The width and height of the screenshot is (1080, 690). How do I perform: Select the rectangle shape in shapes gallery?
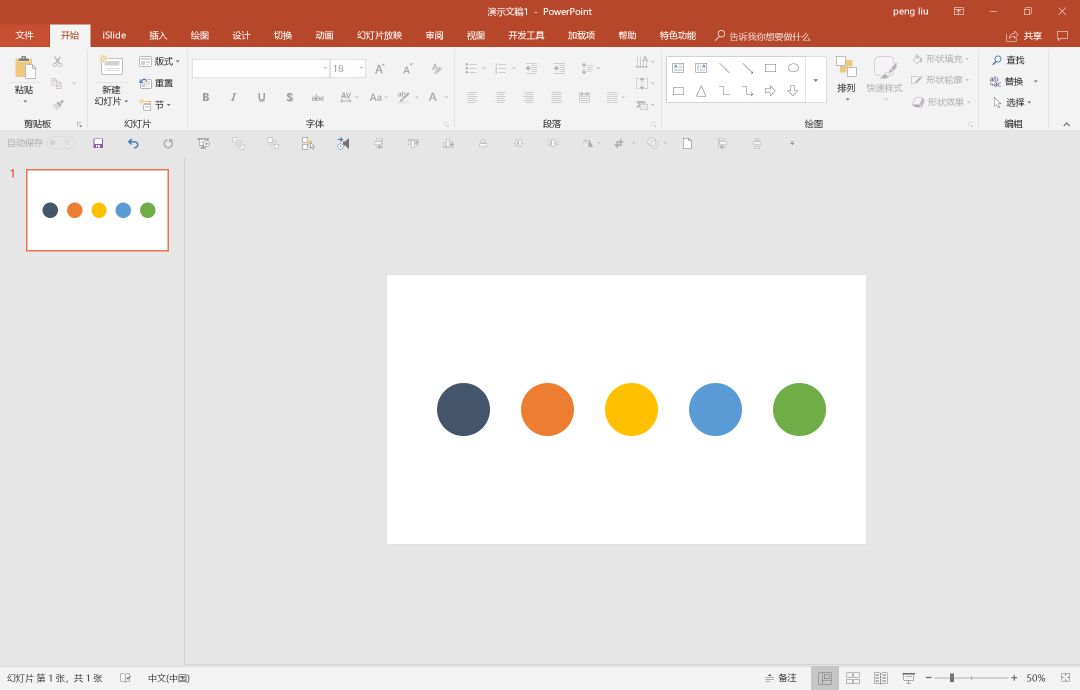coord(770,68)
